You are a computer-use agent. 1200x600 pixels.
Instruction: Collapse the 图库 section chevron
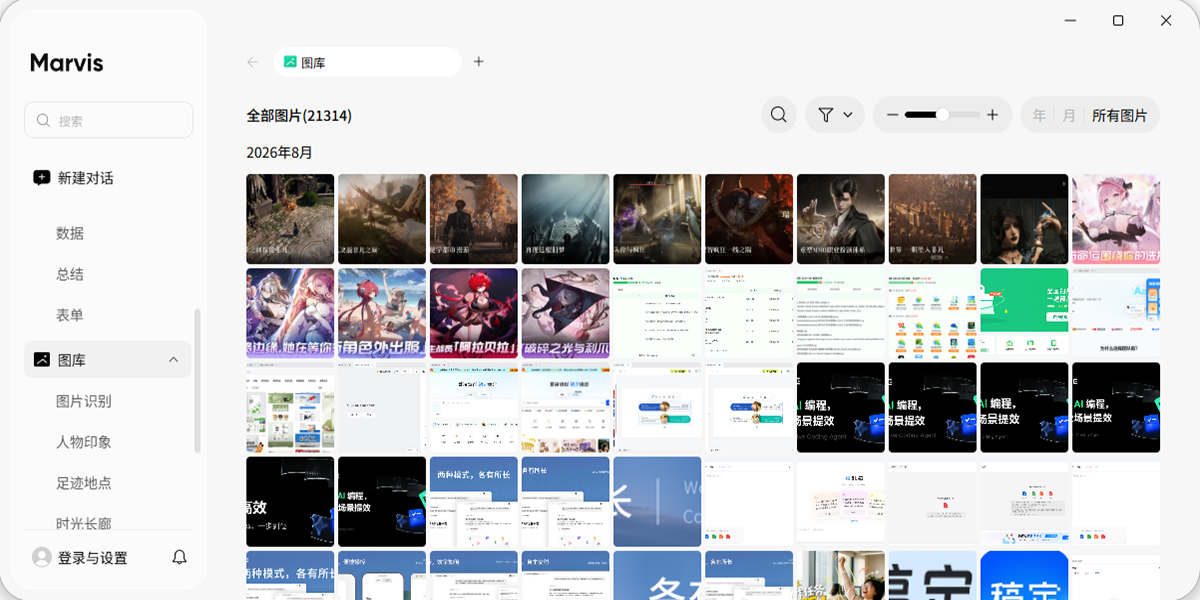point(173,359)
